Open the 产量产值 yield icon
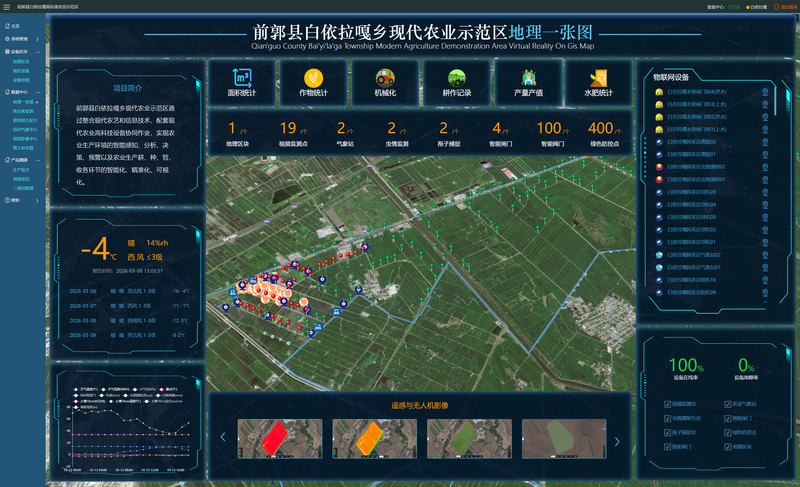800x487 pixels. [528, 78]
